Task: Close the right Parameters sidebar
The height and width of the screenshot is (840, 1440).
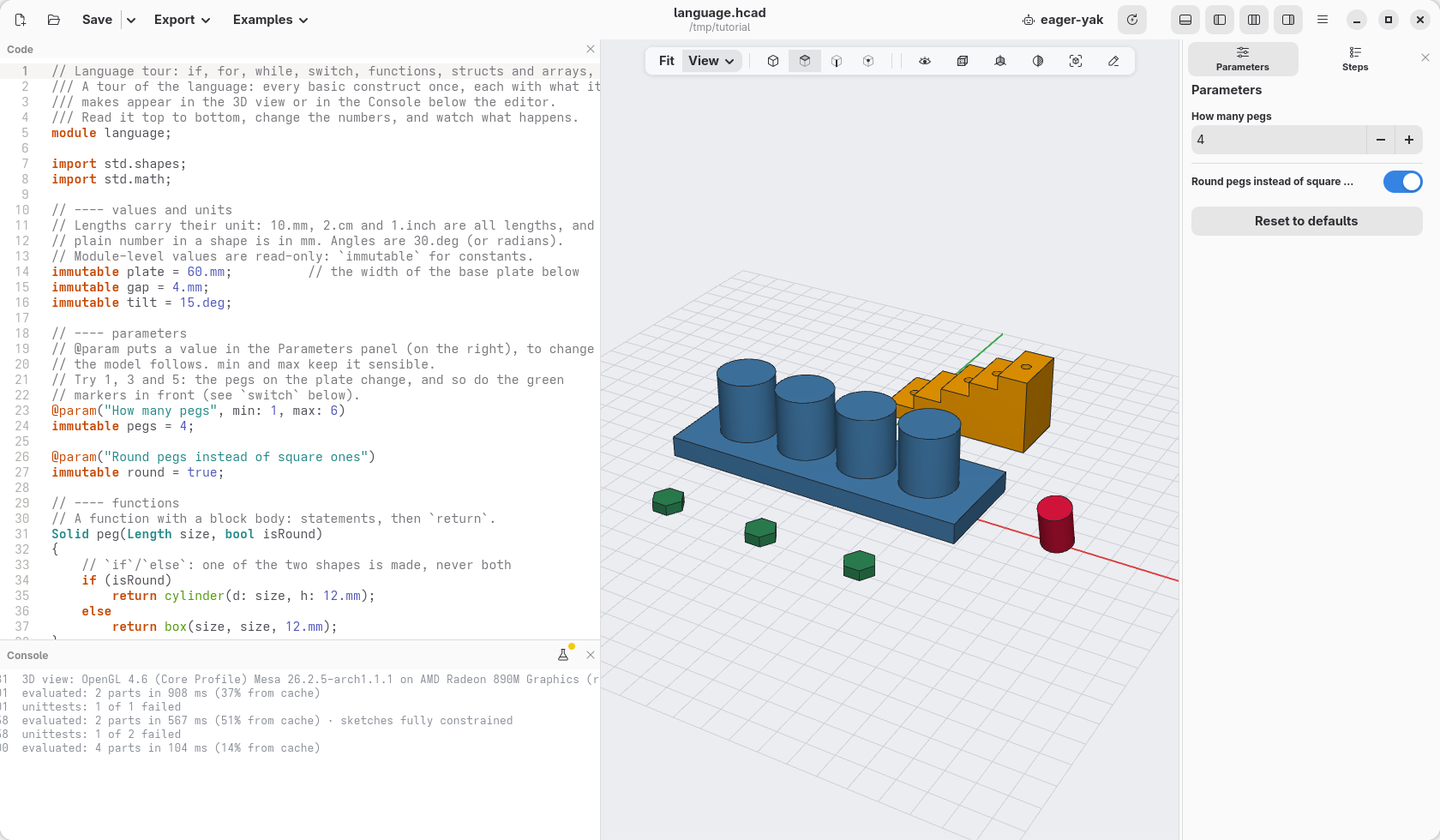Action: [x=1425, y=57]
